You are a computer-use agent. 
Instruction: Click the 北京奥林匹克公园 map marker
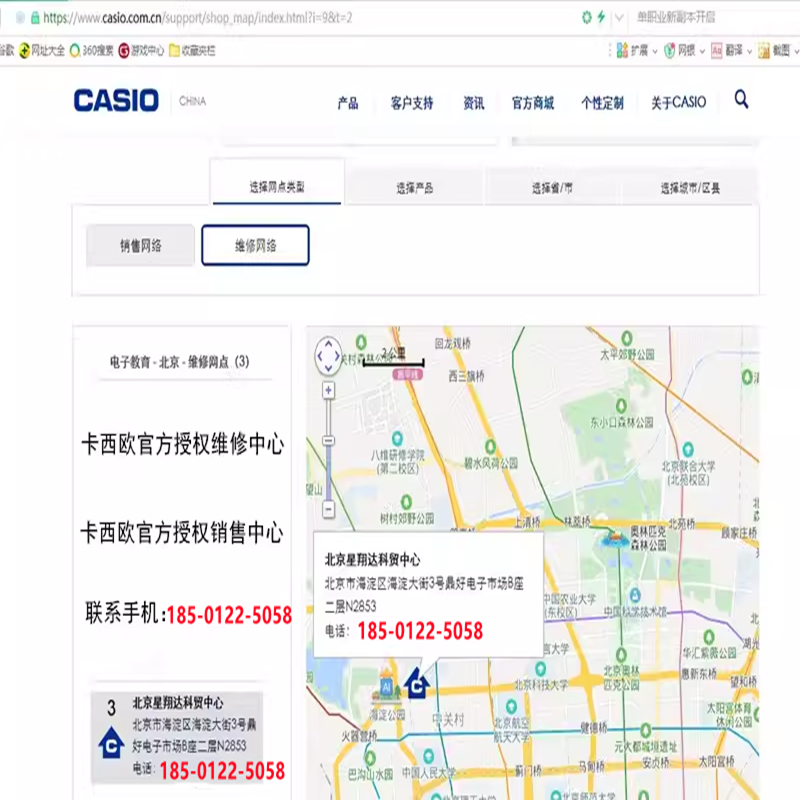[x=621, y=655]
